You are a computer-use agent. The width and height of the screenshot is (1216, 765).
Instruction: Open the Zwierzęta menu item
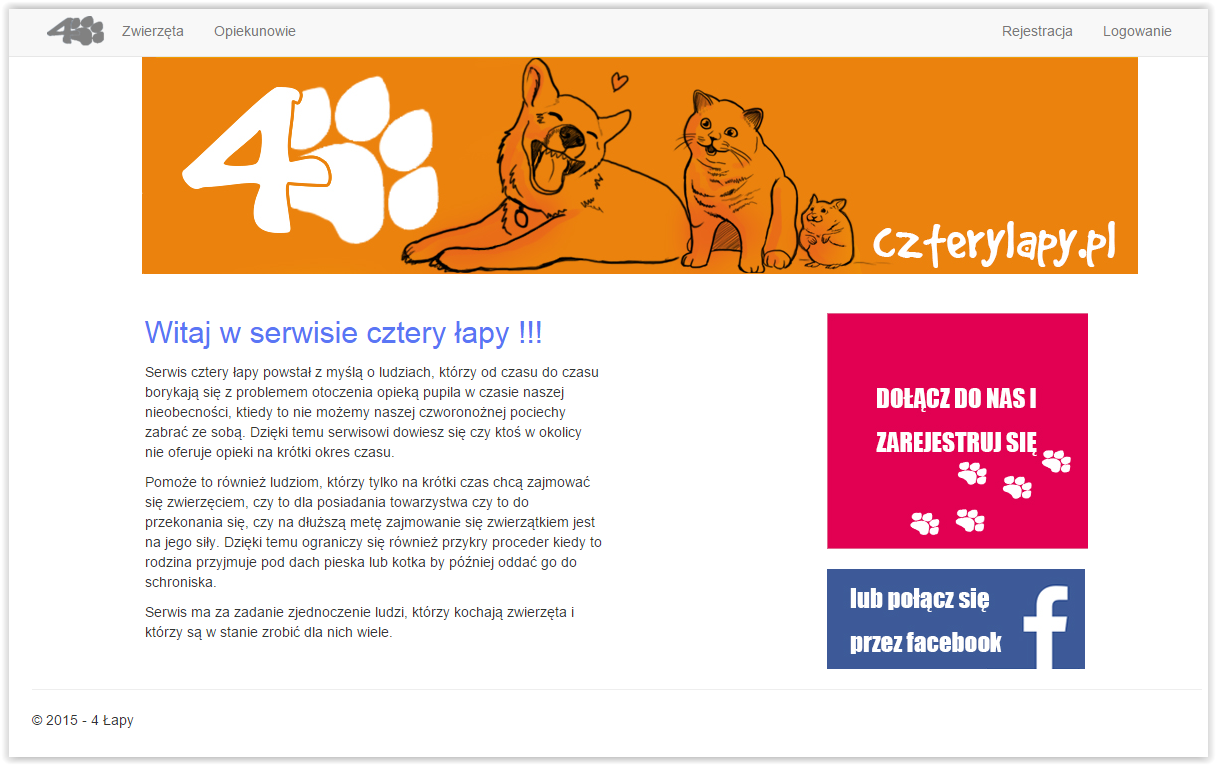coord(153,31)
